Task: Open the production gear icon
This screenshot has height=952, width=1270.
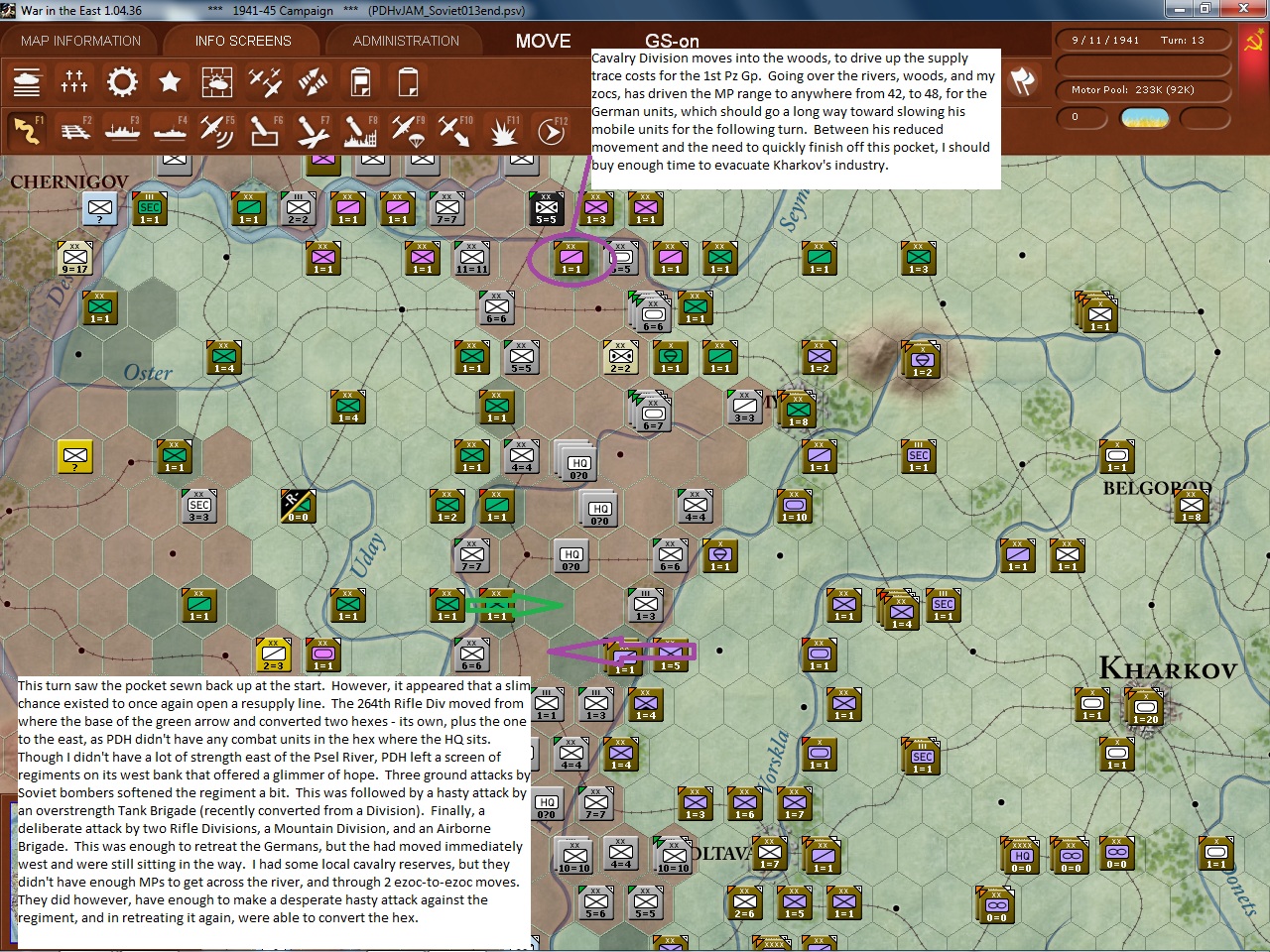Action: (x=122, y=81)
